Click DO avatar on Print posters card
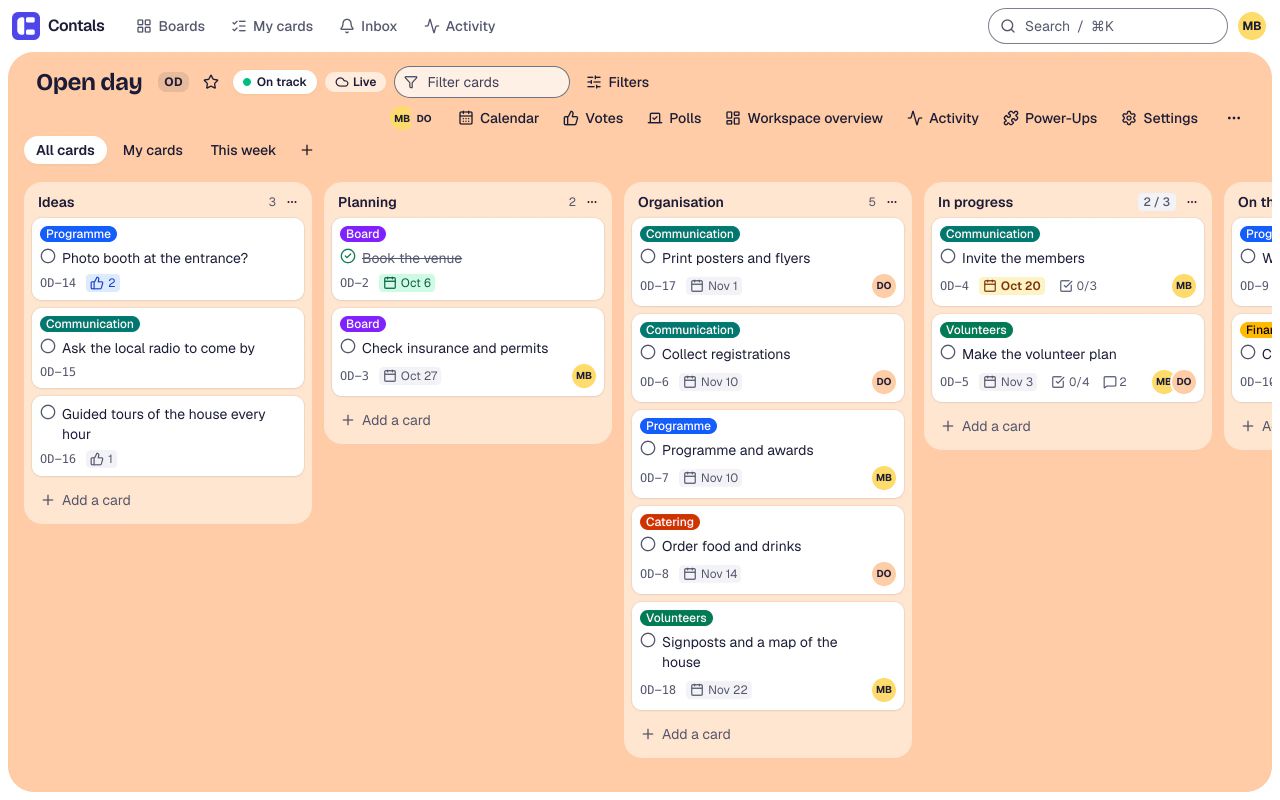The width and height of the screenshot is (1280, 800). pyautogui.click(x=884, y=286)
